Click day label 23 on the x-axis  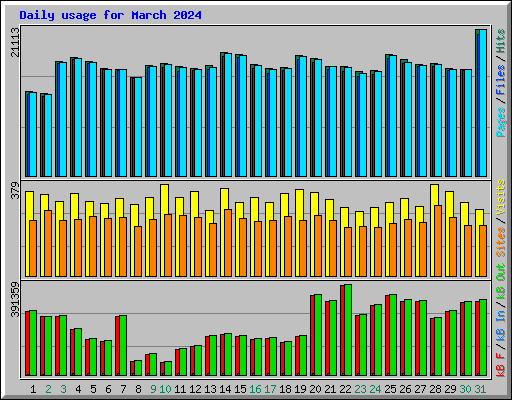(x=360, y=389)
